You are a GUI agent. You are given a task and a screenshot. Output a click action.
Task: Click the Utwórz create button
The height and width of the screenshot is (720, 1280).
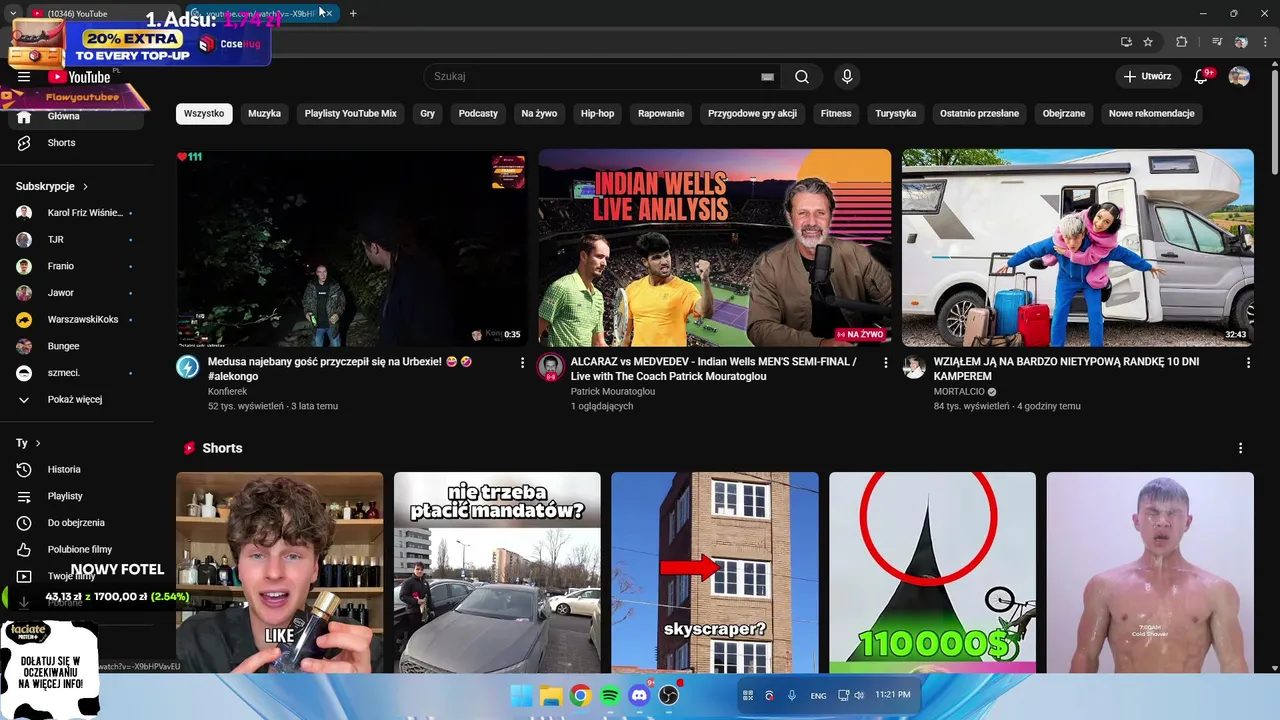pos(1147,77)
